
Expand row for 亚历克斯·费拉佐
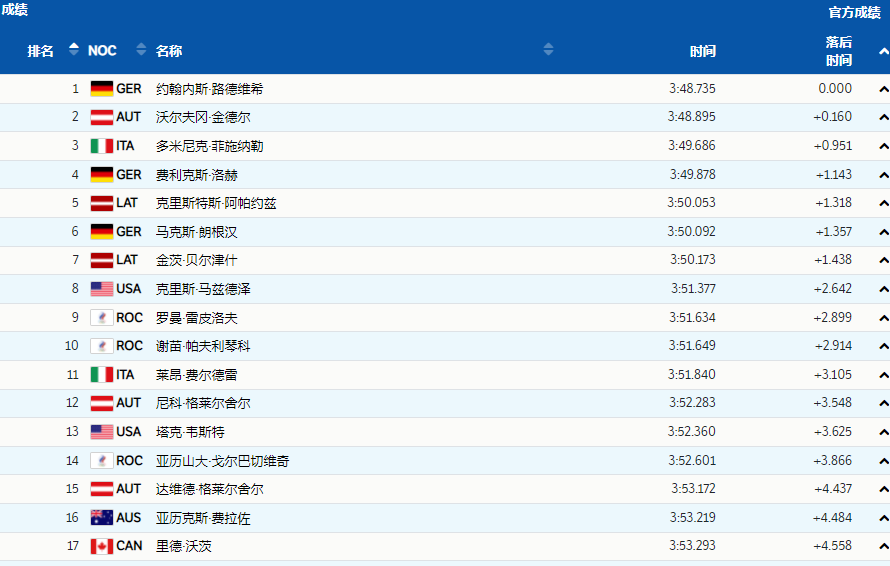point(883,518)
